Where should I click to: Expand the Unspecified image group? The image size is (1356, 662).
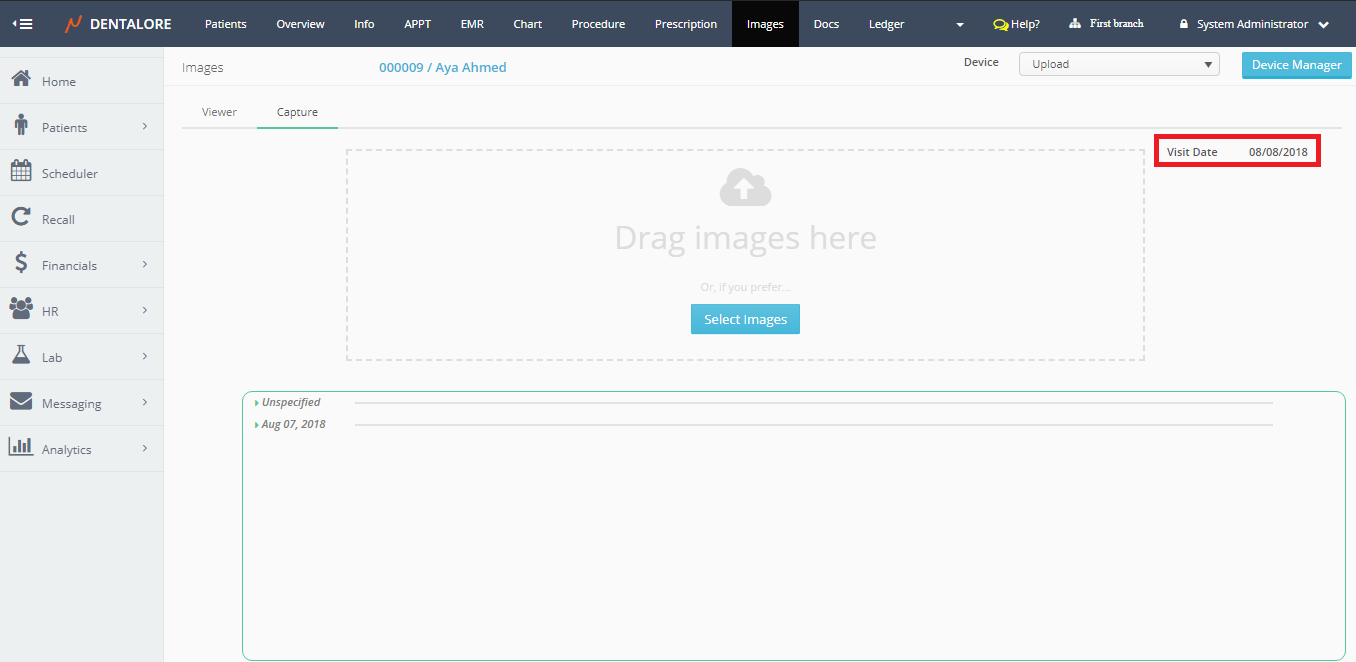290,402
